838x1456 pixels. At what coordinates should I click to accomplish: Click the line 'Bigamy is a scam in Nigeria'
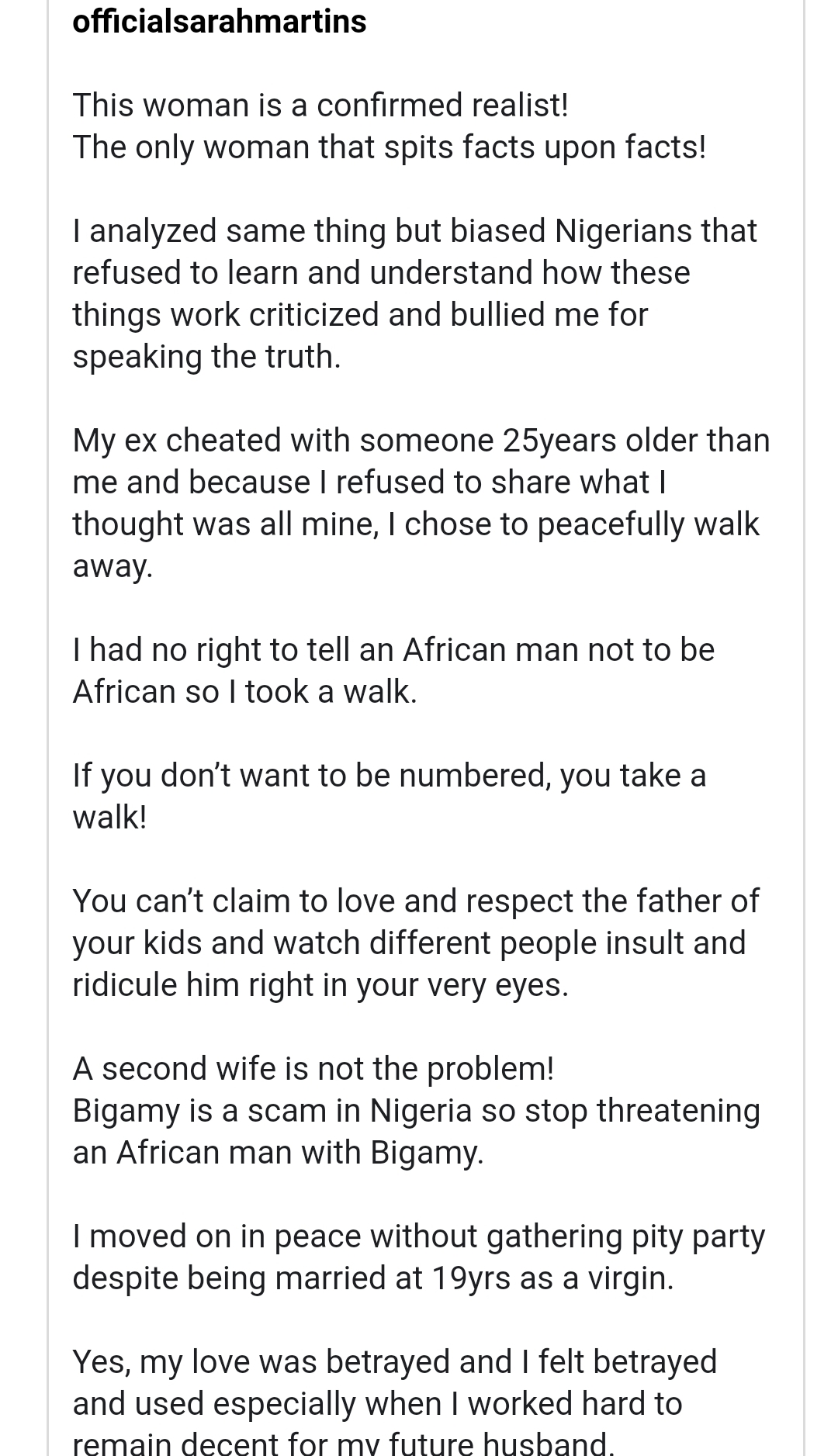416,1110
